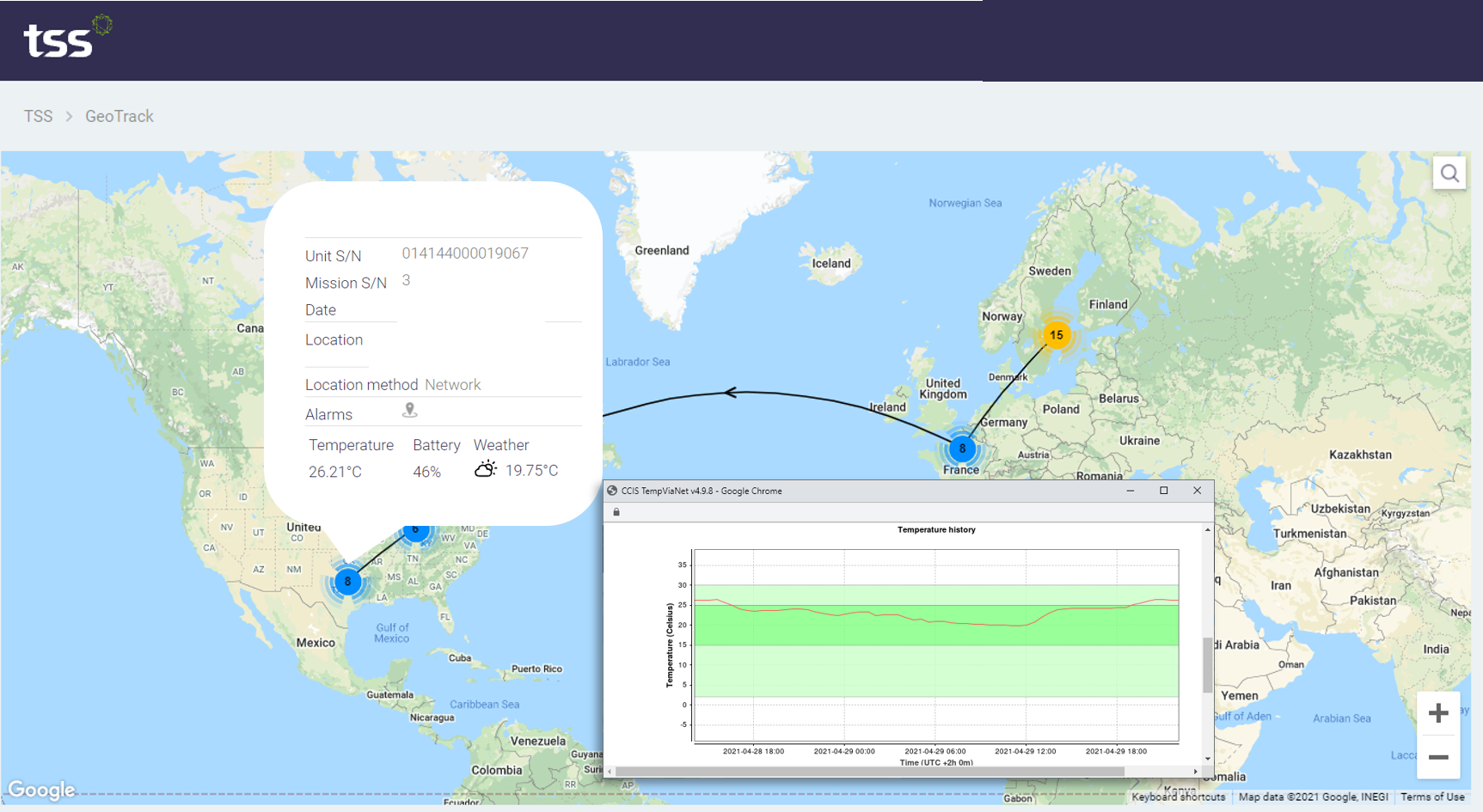Click the Alarms location pin icon

pos(409,411)
